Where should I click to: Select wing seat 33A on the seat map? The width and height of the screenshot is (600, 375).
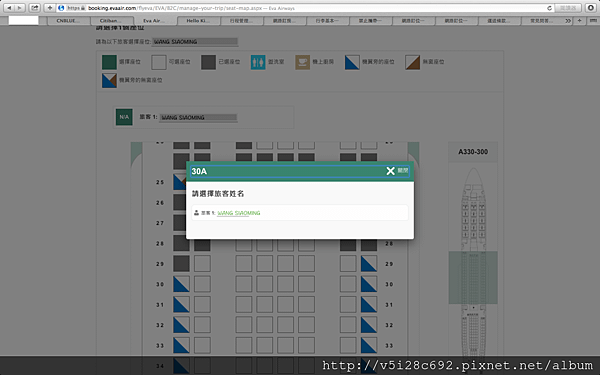181,345
